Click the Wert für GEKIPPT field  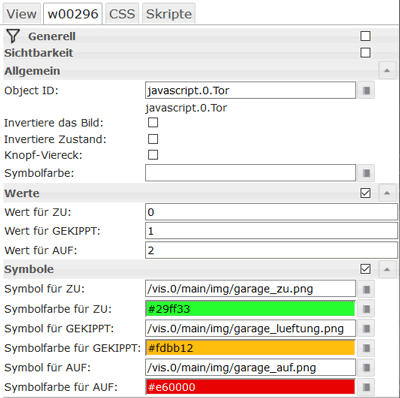pyautogui.click(x=271, y=231)
